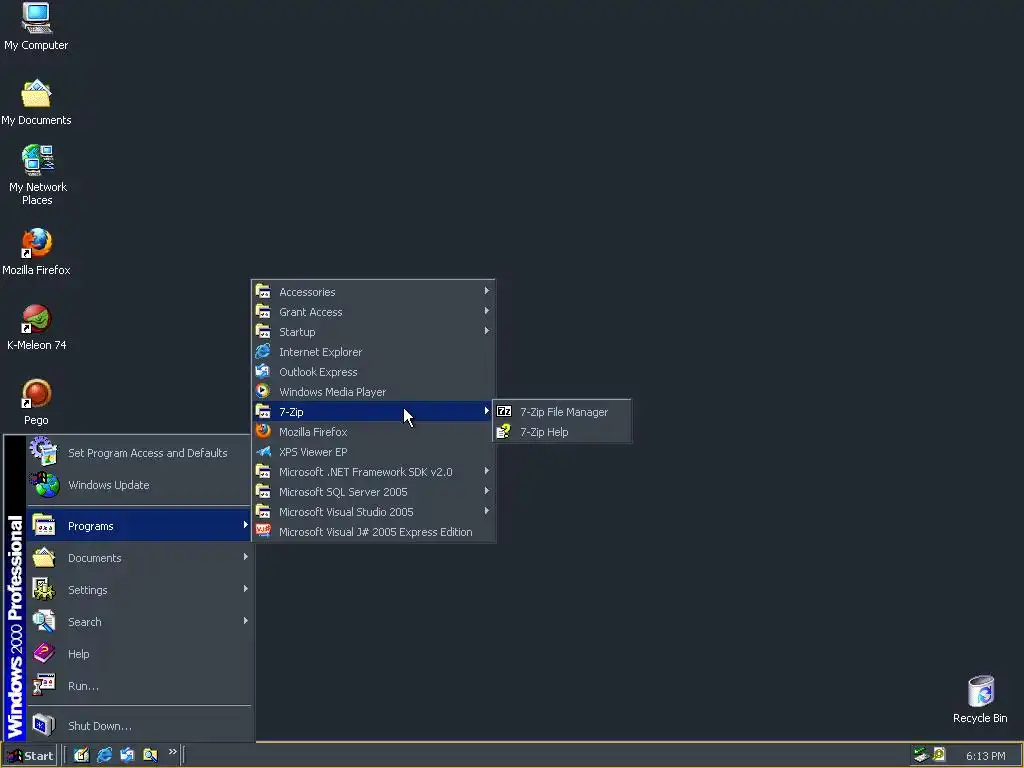Open the 7-Zip File Manager entry
The image size is (1024, 768).
click(562, 411)
